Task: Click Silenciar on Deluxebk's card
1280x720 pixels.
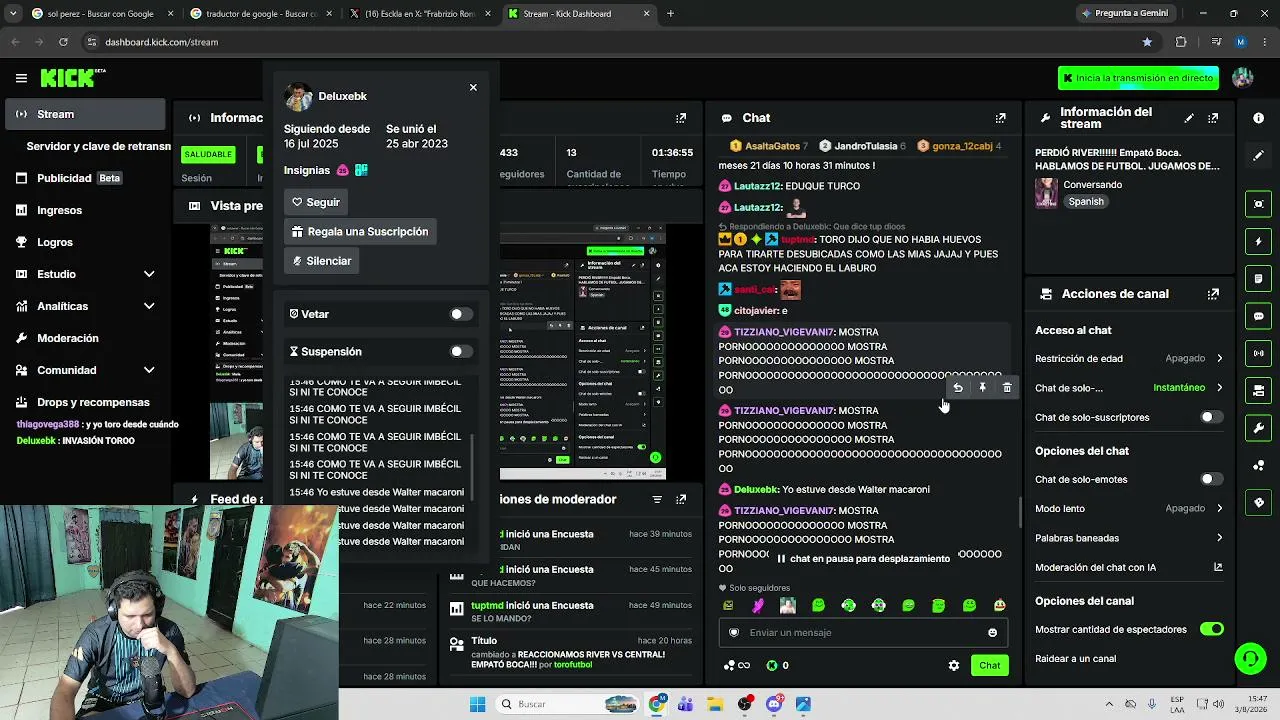Action: click(321, 261)
